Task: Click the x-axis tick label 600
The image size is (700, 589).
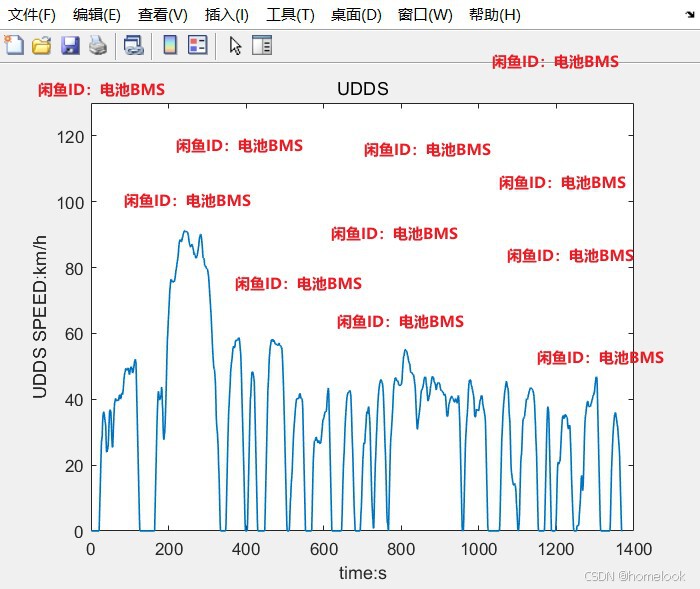Action: [324, 549]
